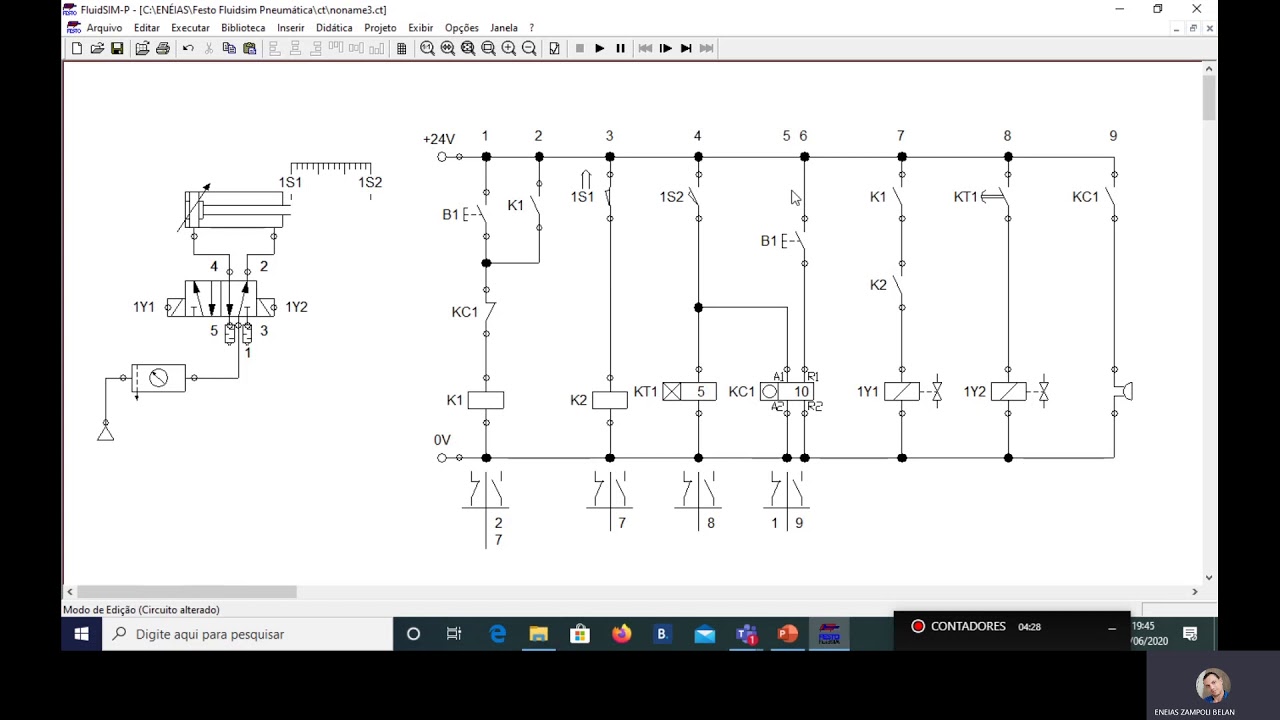Click the Paste toolbar icon
This screenshot has height=720, width=1280.
(250, 48)
